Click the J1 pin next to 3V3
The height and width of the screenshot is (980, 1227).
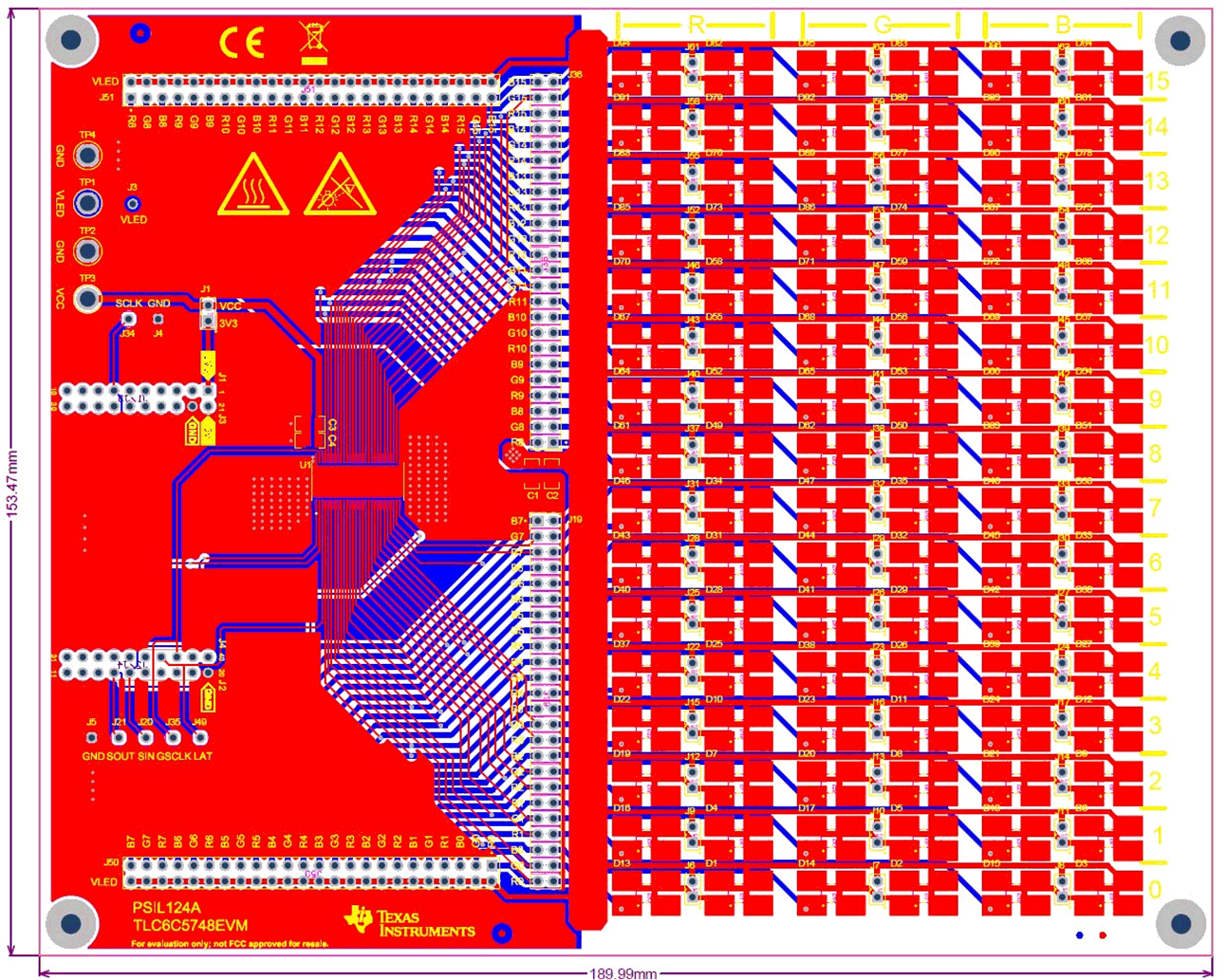click(x=208, y=323)
